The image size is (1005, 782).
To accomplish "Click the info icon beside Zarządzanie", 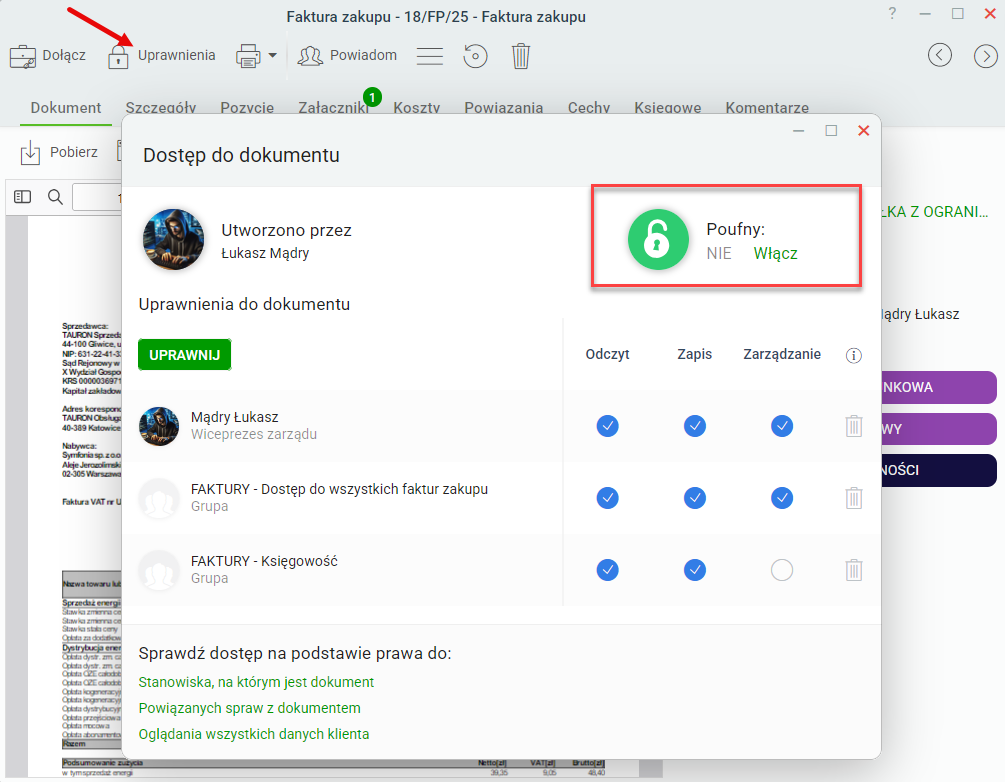I will pyautogui.click(x=853, y=355).
